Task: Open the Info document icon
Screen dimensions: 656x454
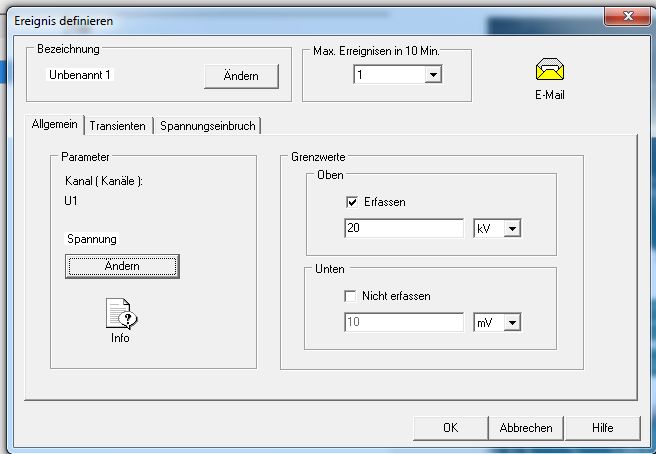Action: point(120,315)
